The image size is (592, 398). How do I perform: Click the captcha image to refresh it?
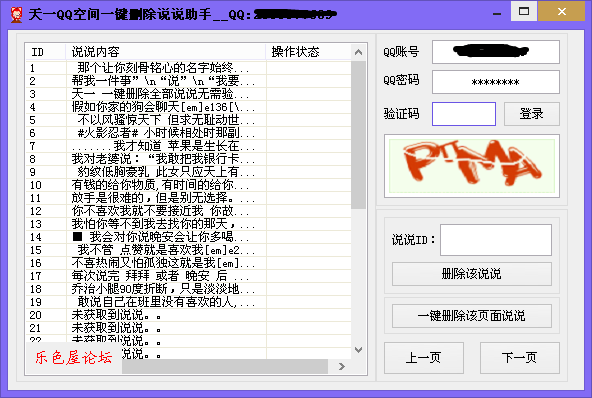[x=472, y=165]
